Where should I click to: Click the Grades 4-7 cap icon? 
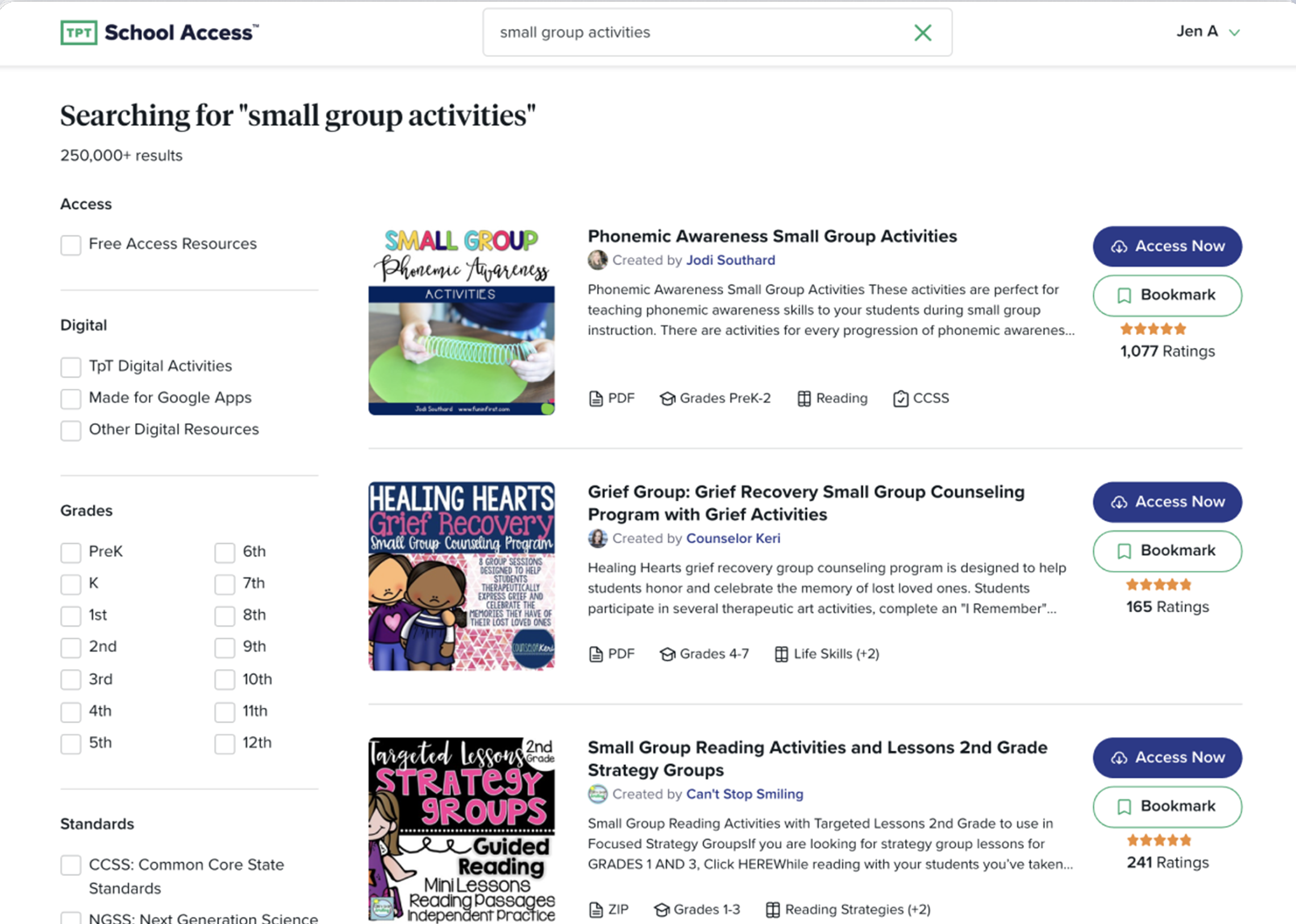click(x=667, y=654)
